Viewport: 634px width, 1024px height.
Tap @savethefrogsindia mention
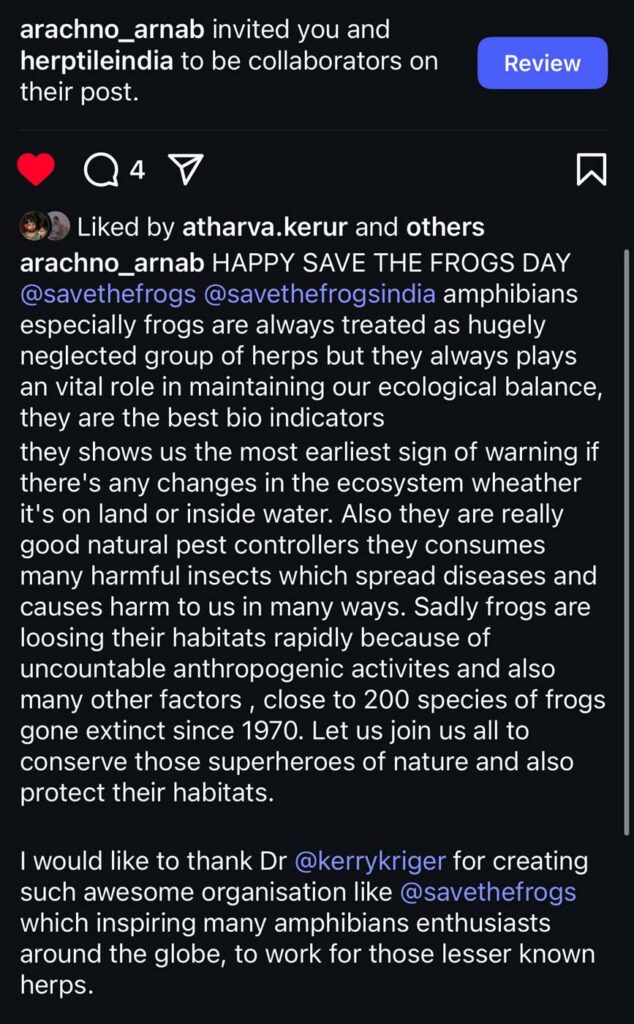tap(320, 294)
